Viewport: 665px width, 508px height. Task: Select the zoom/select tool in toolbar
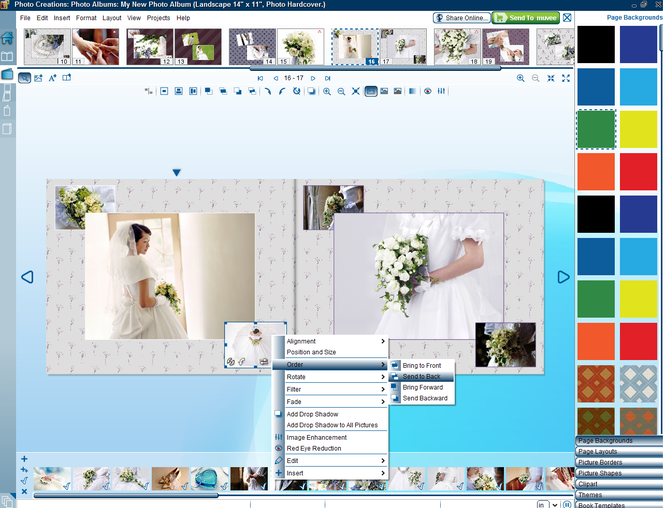tap(25, 78)
